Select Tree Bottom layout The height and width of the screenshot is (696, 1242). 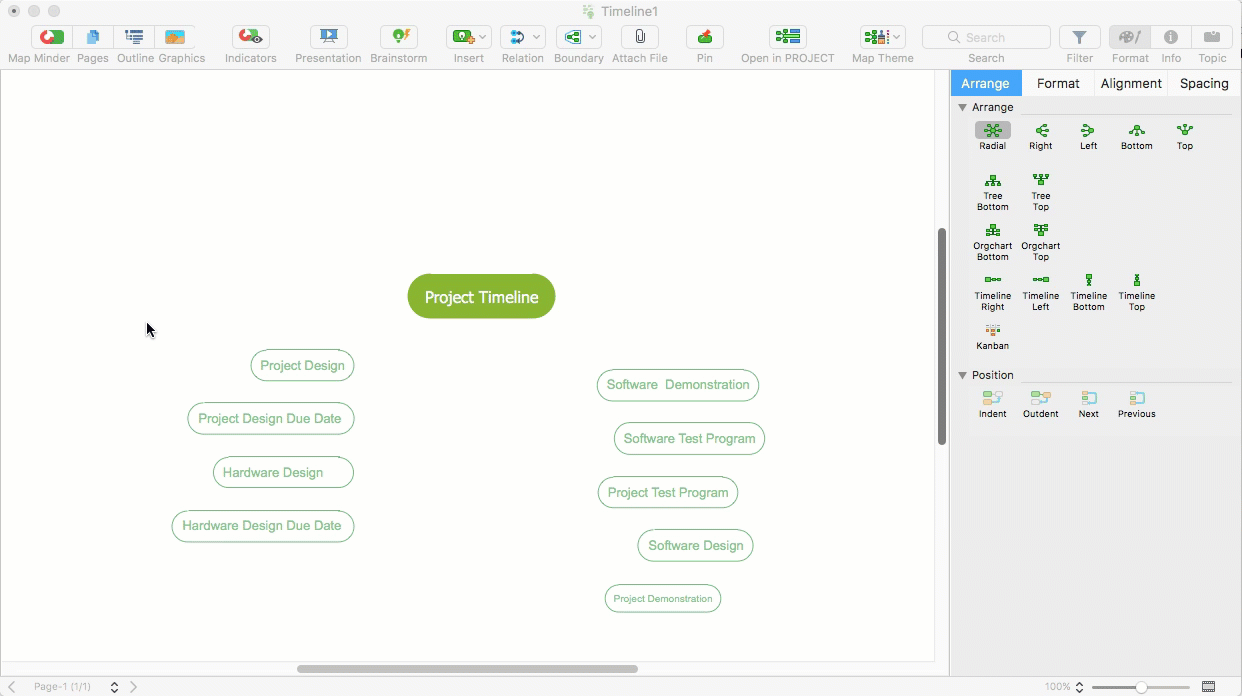point(993,192)
